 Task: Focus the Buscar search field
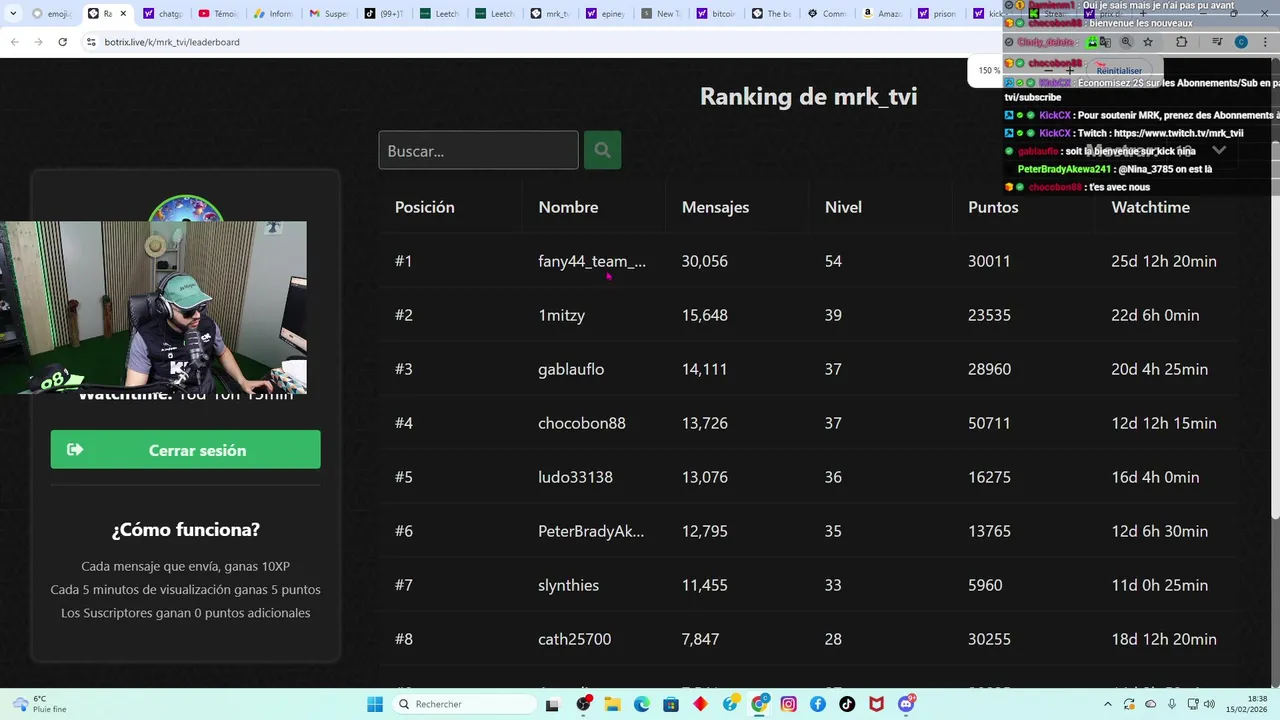coord(478,150)
